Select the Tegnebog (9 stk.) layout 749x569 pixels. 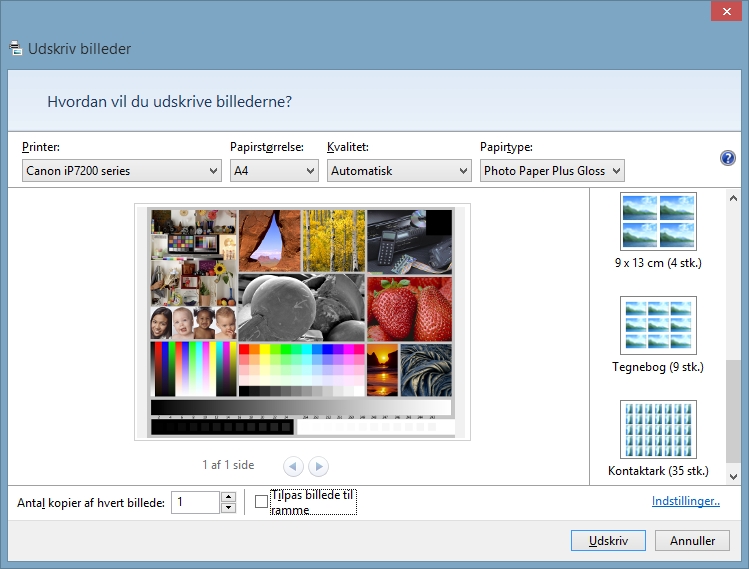point(658,325)
